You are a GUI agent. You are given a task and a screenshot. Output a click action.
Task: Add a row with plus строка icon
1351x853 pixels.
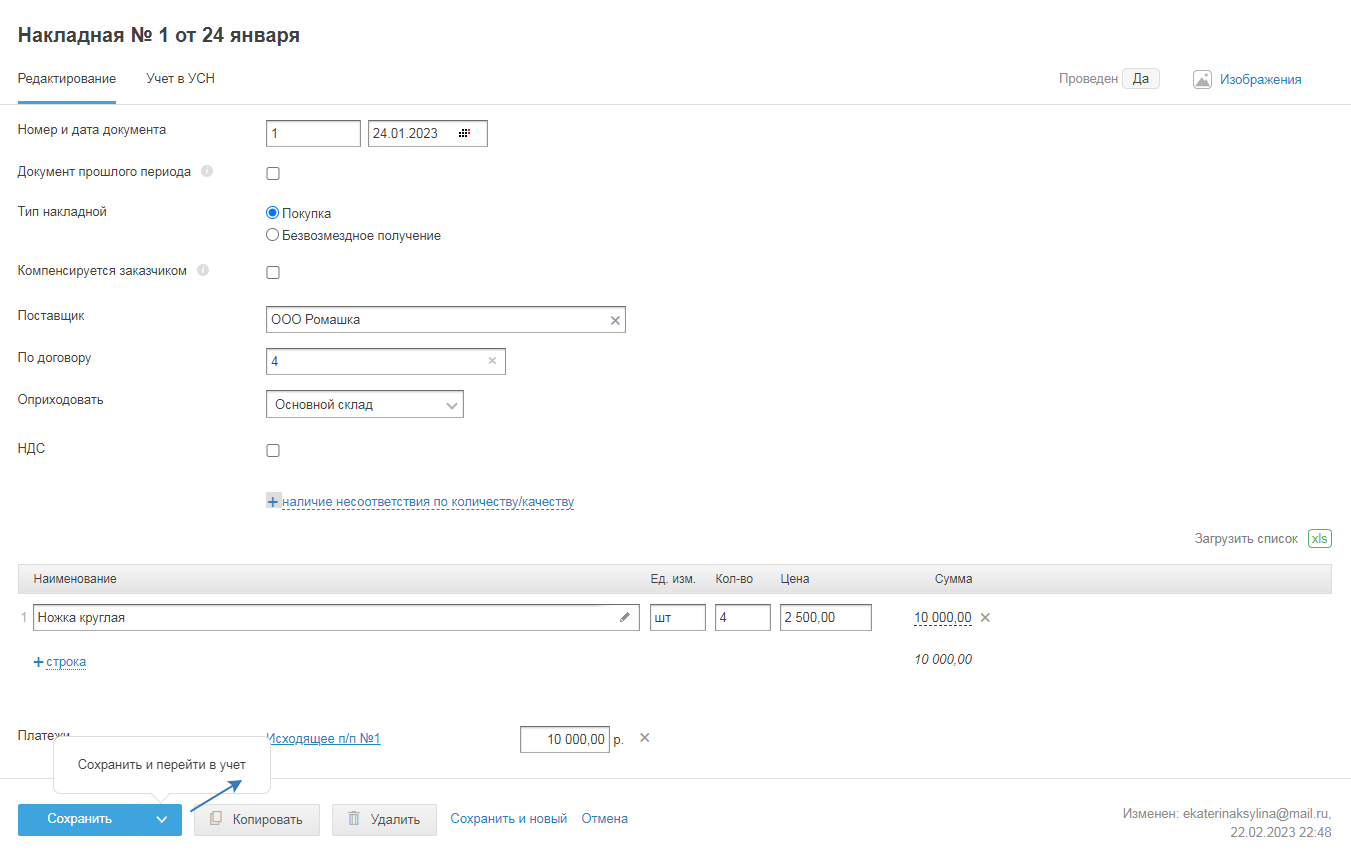point(39,662)
